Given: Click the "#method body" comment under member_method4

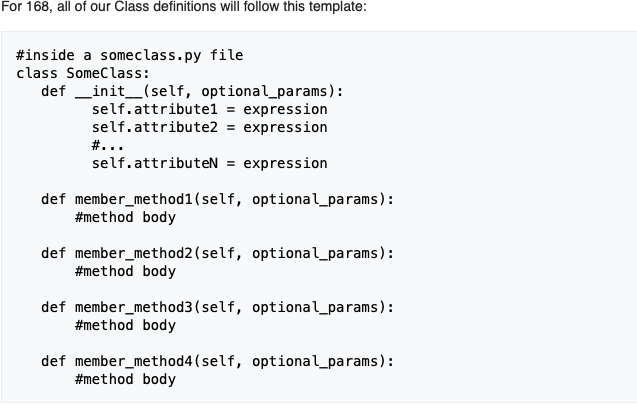Looking at the screenshot, I should pos(125,379).
